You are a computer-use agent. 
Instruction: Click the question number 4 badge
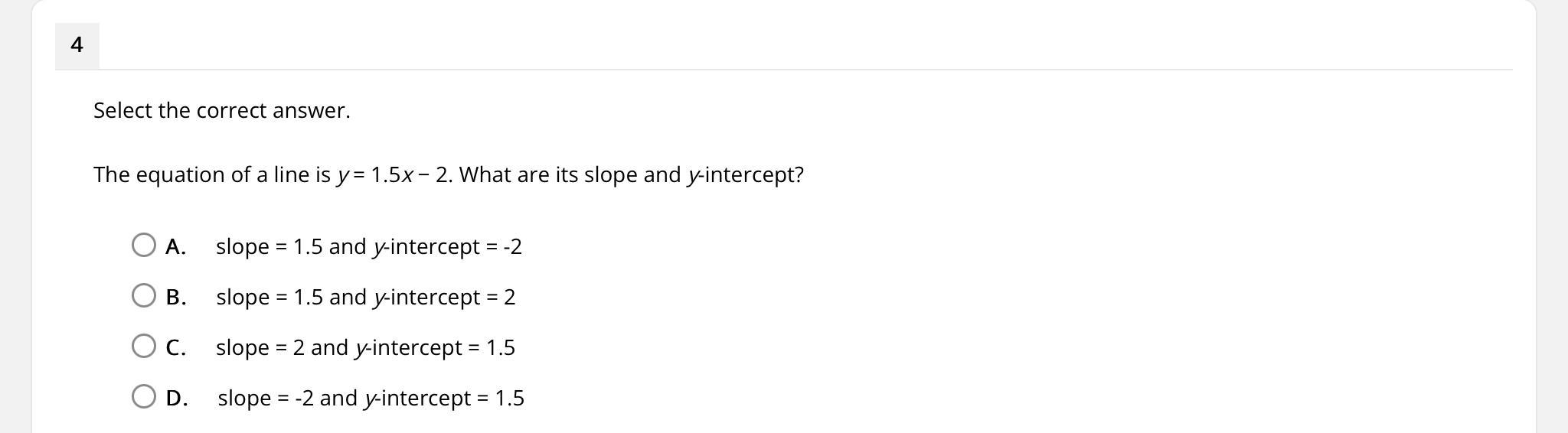tap(77, 46)
